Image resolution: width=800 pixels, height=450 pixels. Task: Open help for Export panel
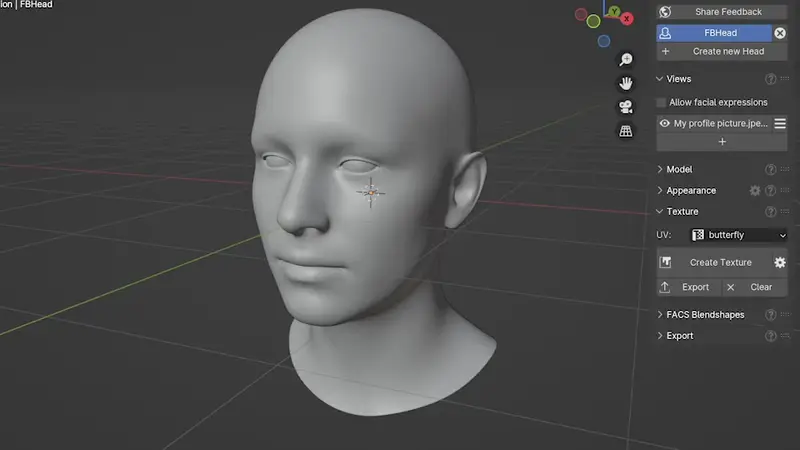click(x=770, y=336)
